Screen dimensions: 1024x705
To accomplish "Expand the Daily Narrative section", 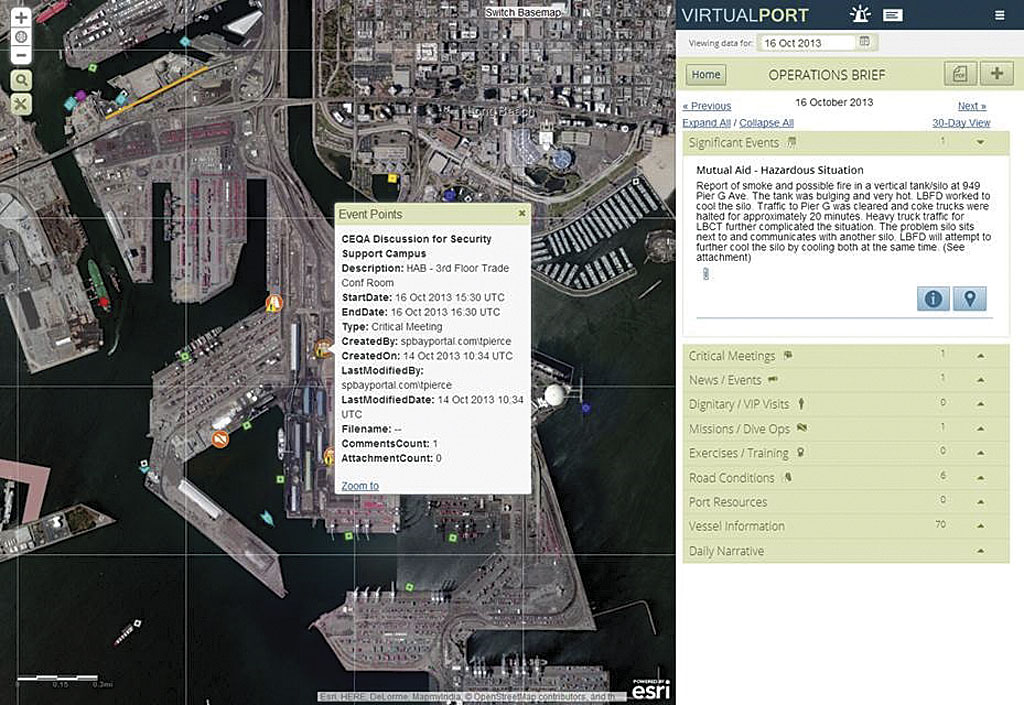I will coord(980,551).
